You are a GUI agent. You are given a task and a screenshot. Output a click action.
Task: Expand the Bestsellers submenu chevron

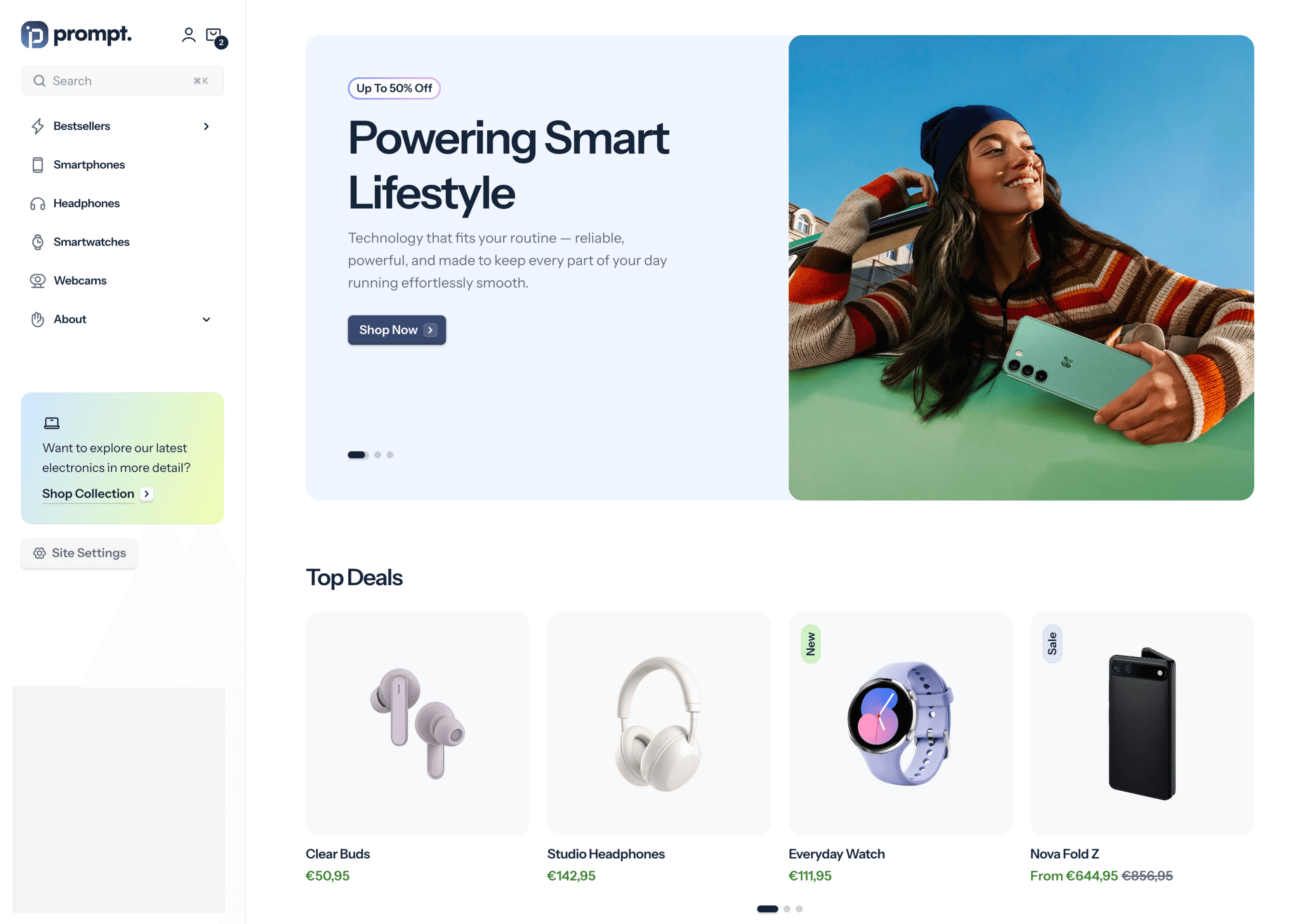coord(207,127)
